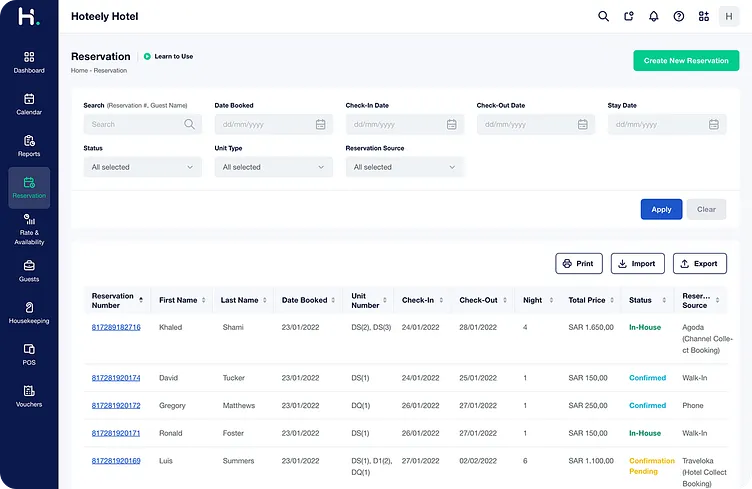Open the POS section
The width and height of the screenshot is (752, 489).
click(29, 355)
